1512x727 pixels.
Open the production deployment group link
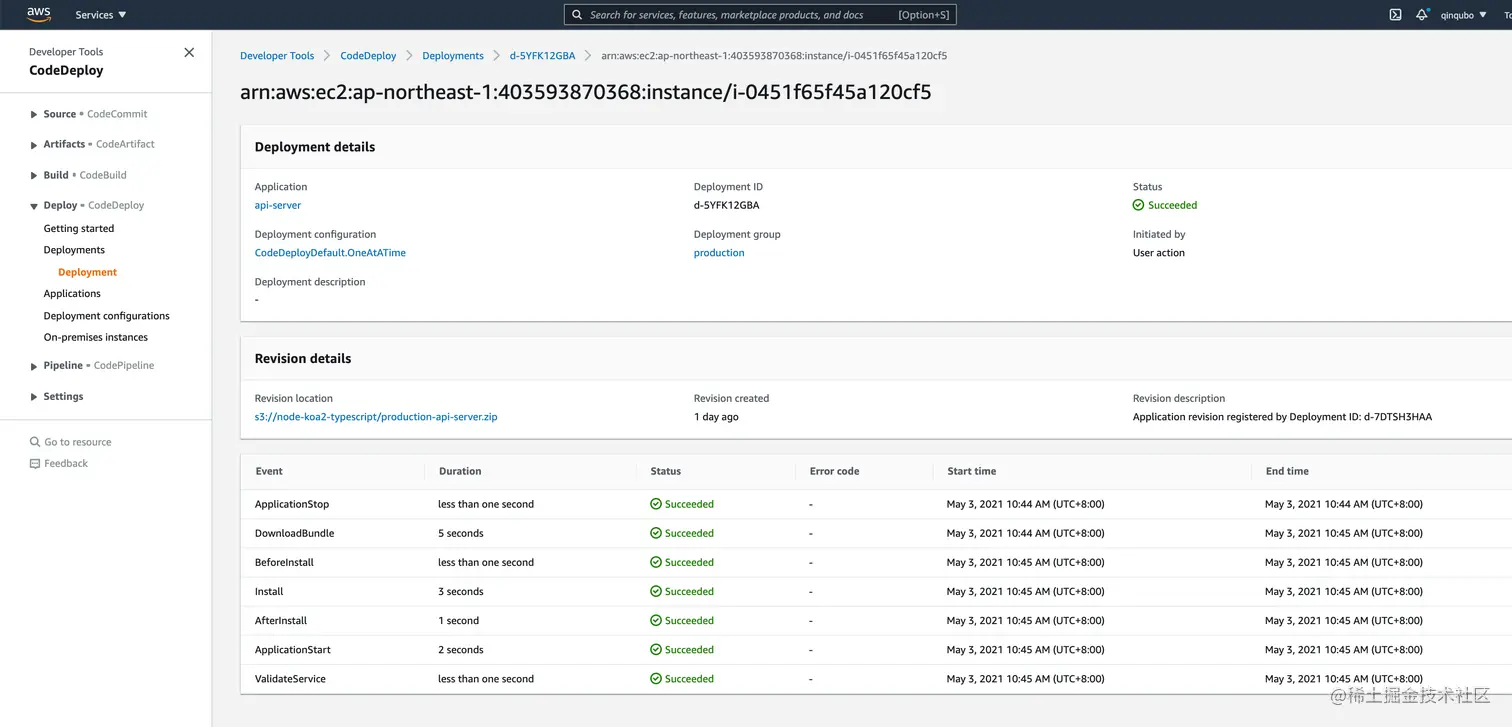pos(718,252)
